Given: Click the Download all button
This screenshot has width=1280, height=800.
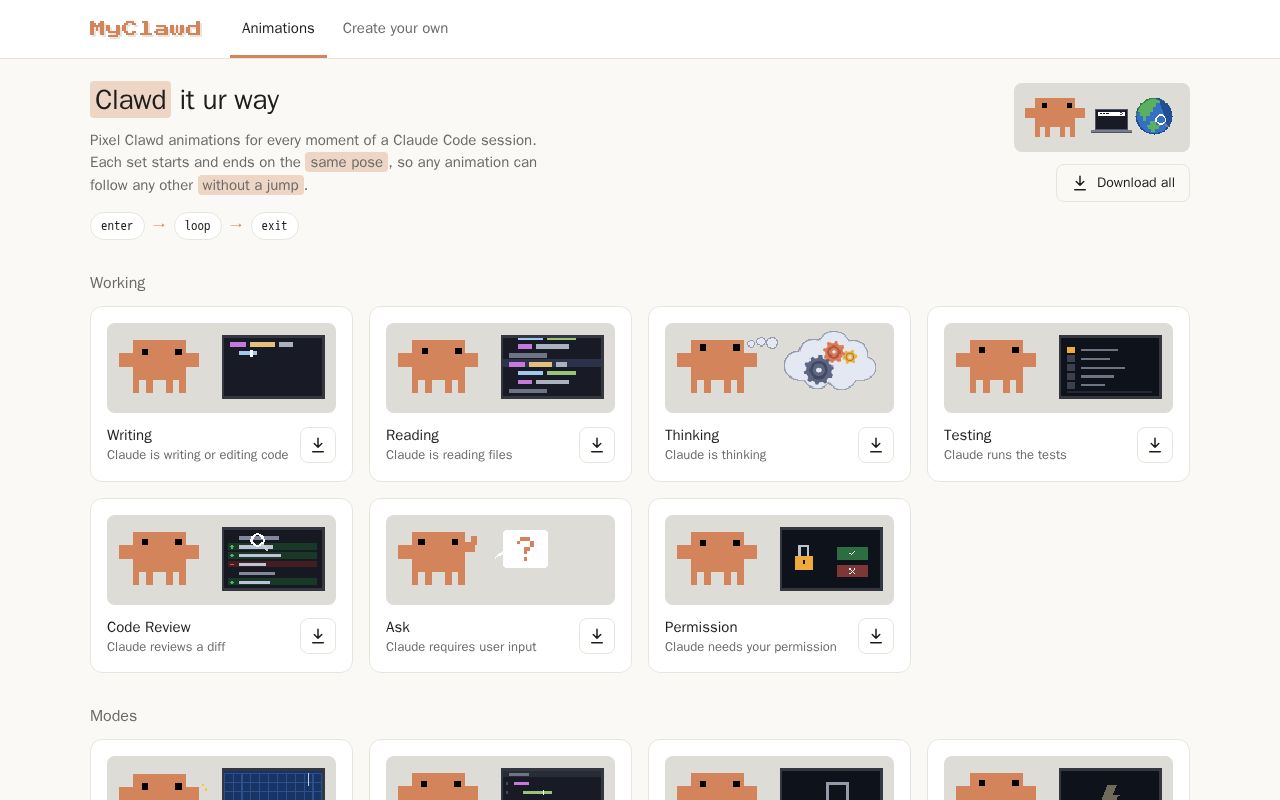Looking at the screenshot, I should coord(1123,183).
